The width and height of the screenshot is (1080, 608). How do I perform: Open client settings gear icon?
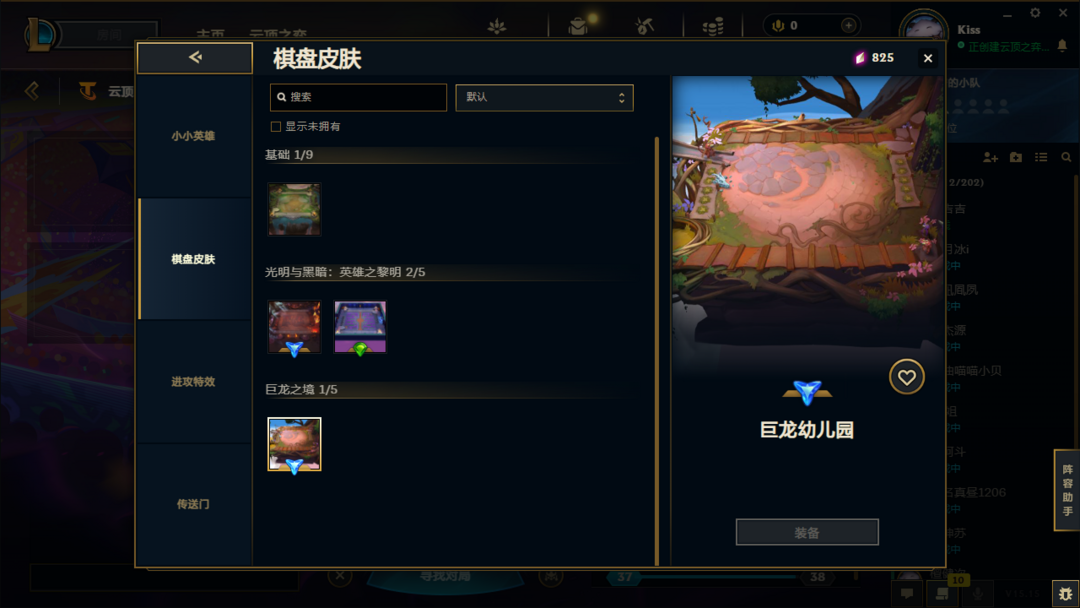[x=1035, y=13]
